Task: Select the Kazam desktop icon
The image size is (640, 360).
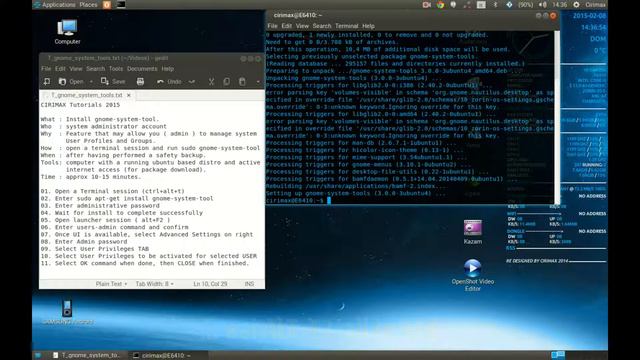Action: (x=473, y=232)
